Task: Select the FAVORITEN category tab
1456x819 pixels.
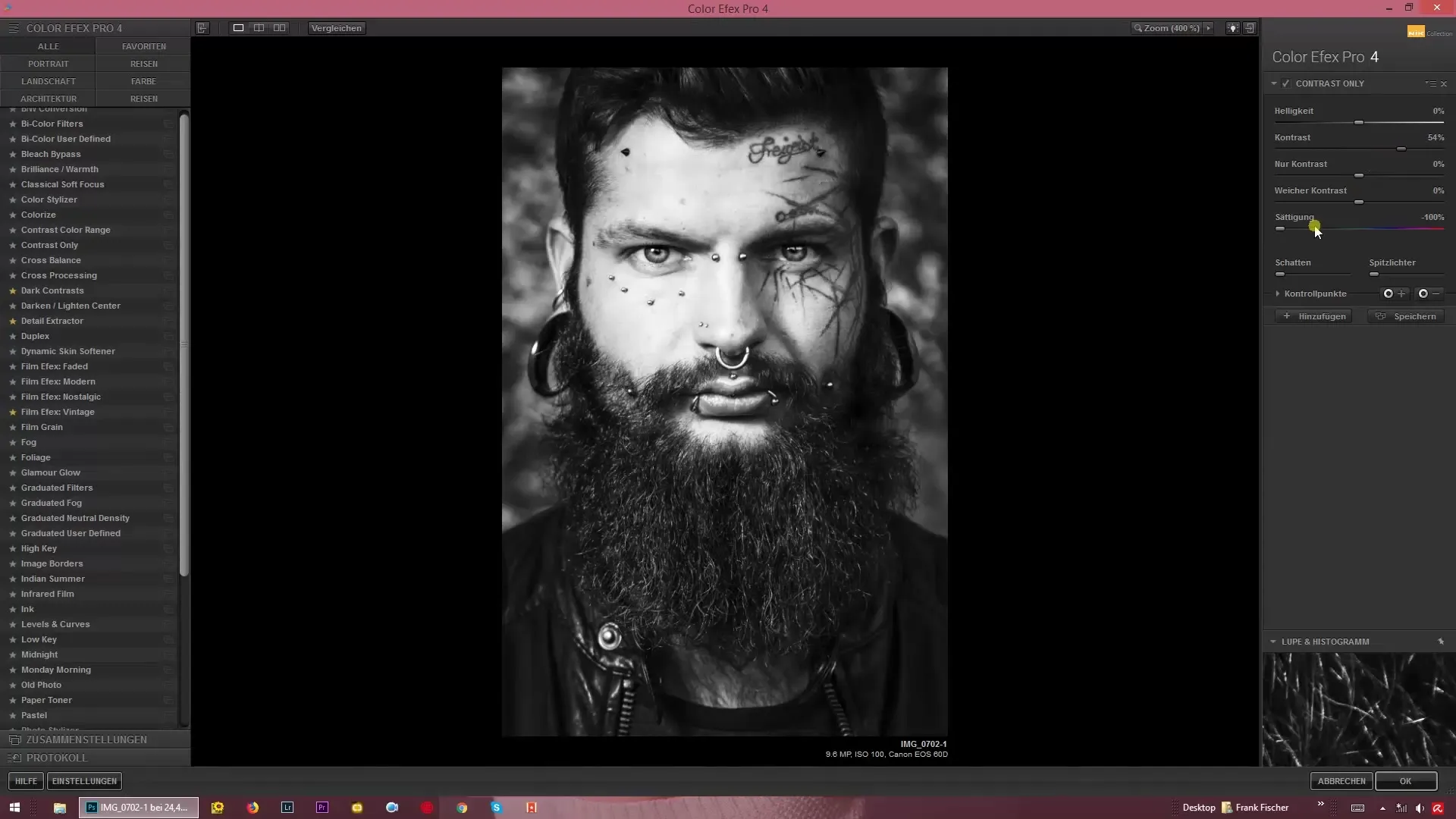Action: click(x=143, y=46)
